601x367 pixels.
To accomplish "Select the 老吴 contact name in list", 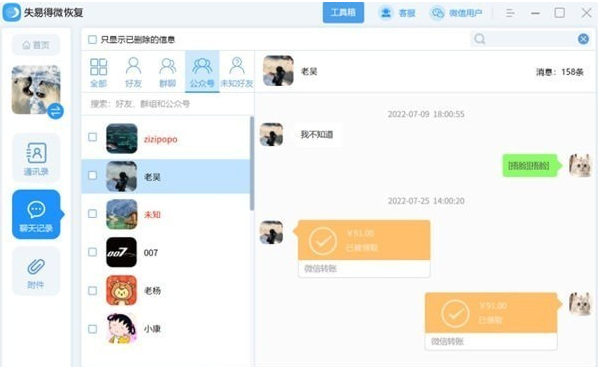I will 152,177.
